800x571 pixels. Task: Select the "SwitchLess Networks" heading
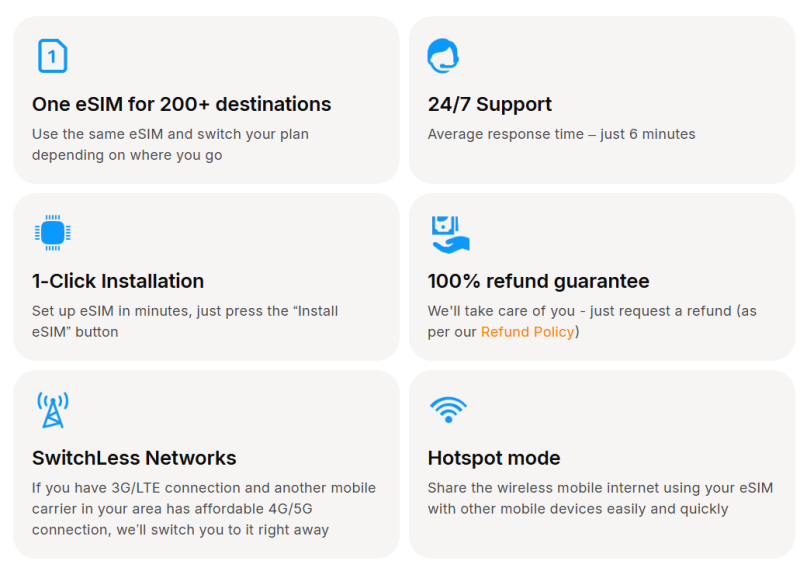(x=134, y=458)
